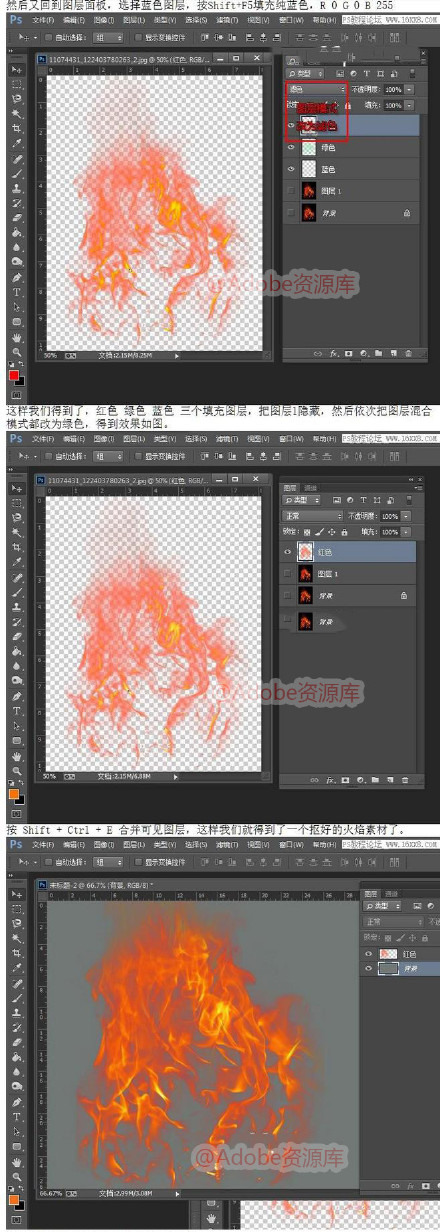Viewport: 440px width, 1232px height.
Task: Click the 50% zoom field in the first screenshot's status bar
Action: pos(50,355)
